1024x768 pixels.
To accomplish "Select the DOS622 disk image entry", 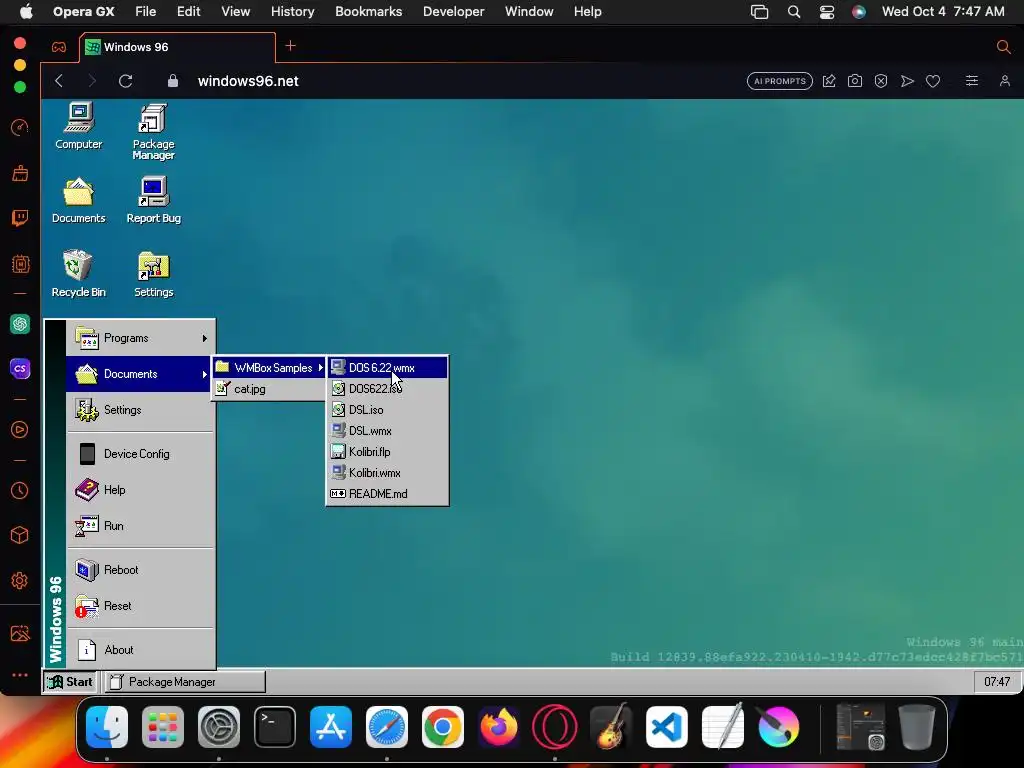I will click(x=387, y=389).
